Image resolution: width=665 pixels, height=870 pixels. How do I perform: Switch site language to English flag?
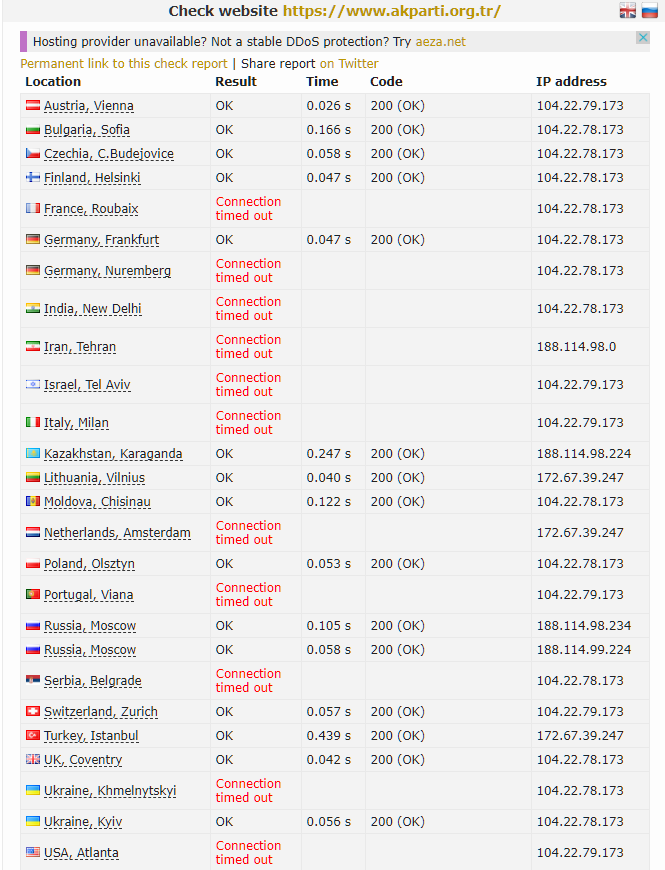627,11
